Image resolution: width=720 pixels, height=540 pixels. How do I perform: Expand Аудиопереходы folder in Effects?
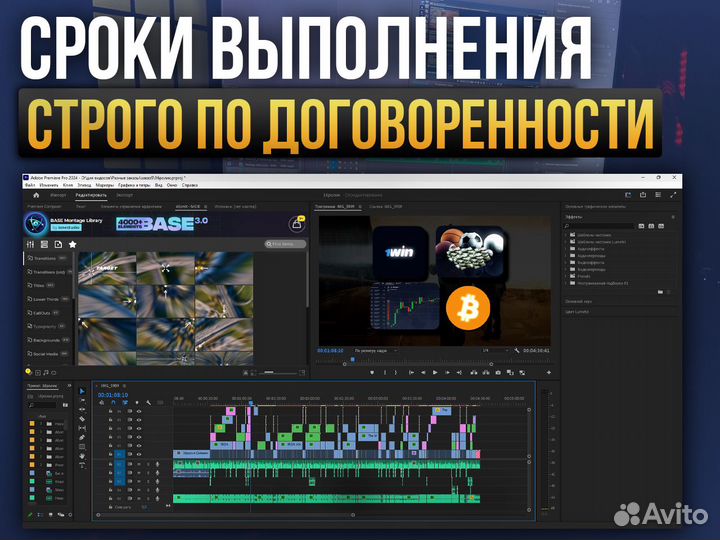coord(566,256)
